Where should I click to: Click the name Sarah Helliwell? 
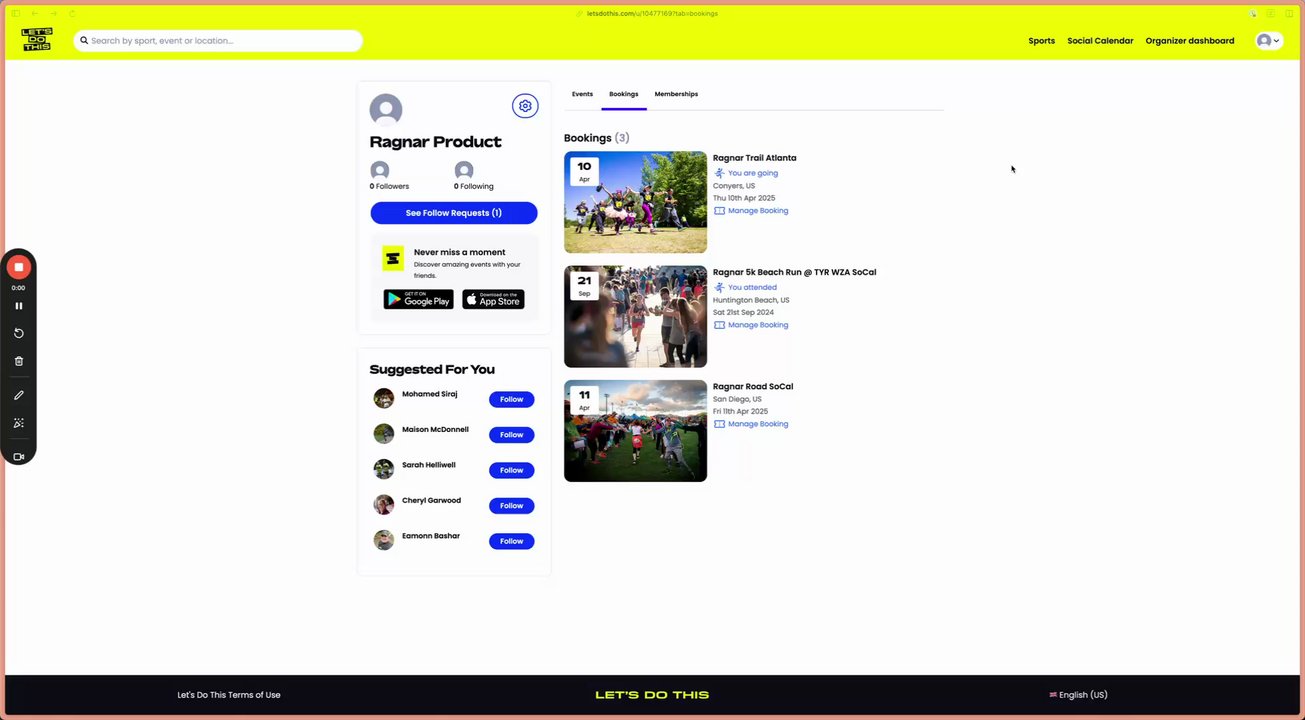click(x=429, y=465)
